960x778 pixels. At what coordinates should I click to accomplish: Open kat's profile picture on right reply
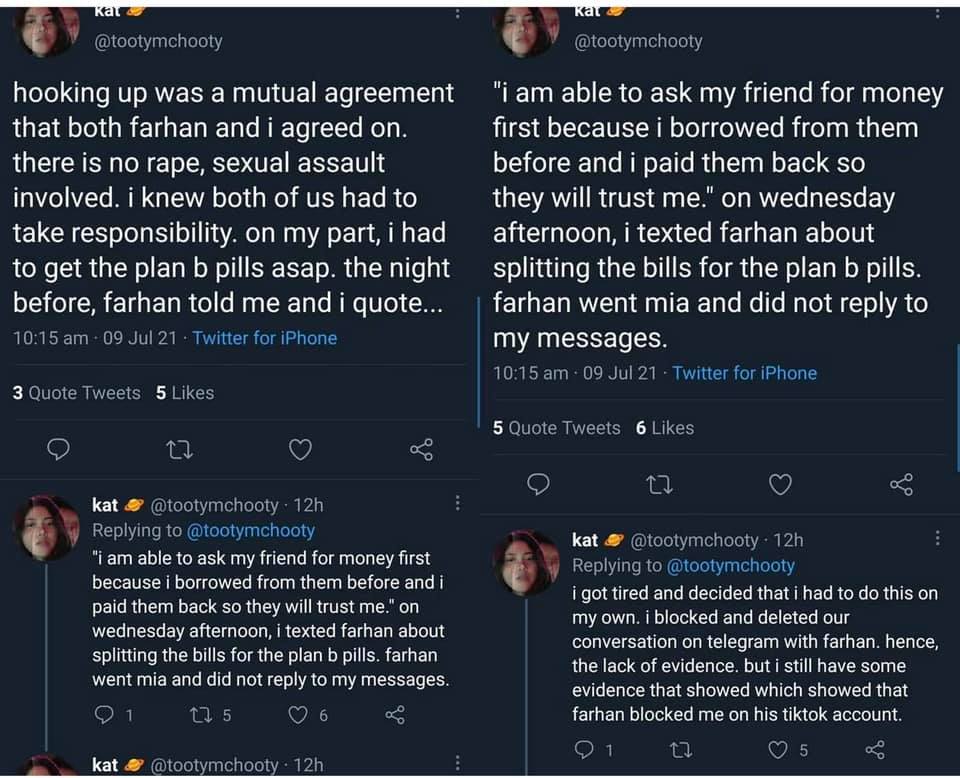526,562
